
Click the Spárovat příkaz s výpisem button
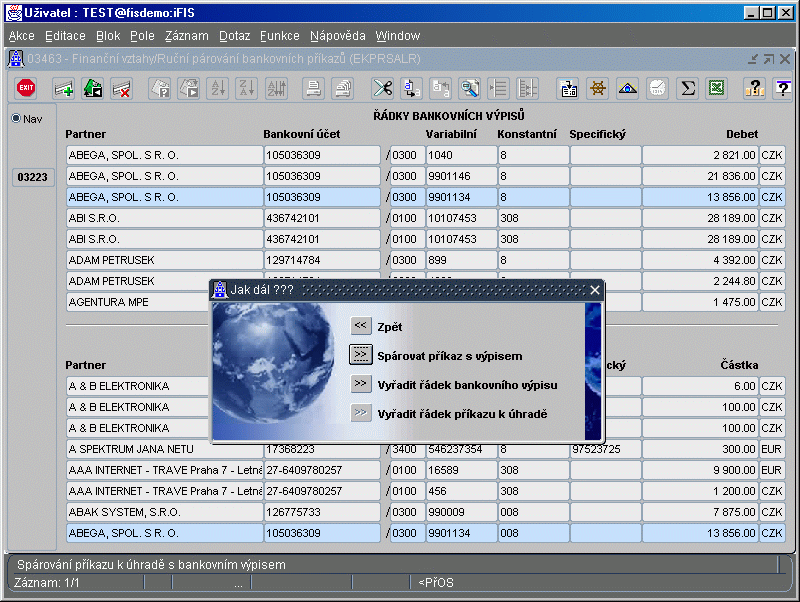click(x=361, y=355)
